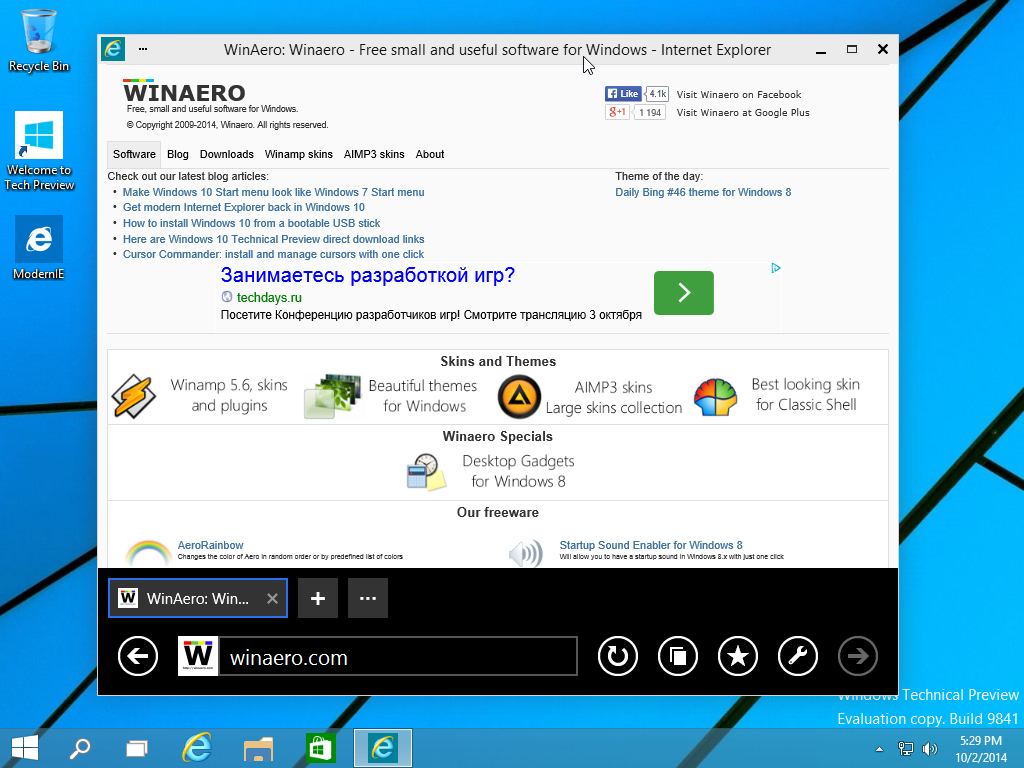Viewport: 1024px width, 768px height.
Task: Select the Winamp 5.6 skins lightning icon
Action: (134, 396)
